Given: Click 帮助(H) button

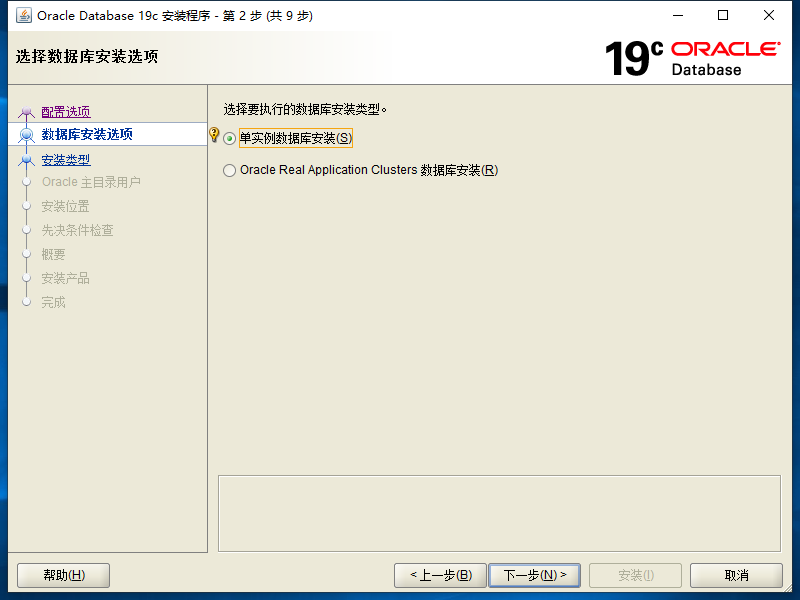Looking at the screenshot, I should point(64,576).
